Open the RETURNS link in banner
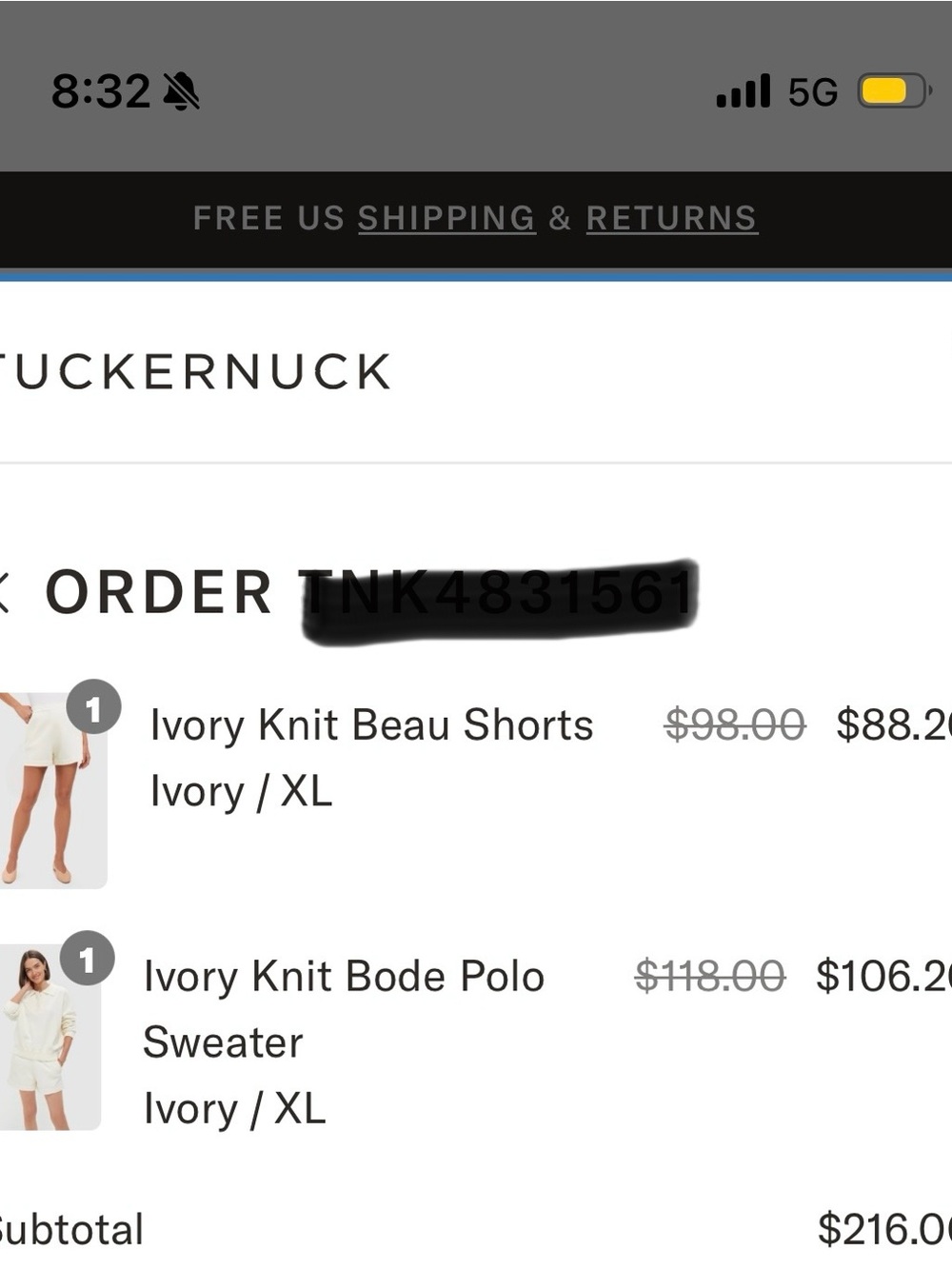Screen dimensions: 952x1269 point(672,218)
